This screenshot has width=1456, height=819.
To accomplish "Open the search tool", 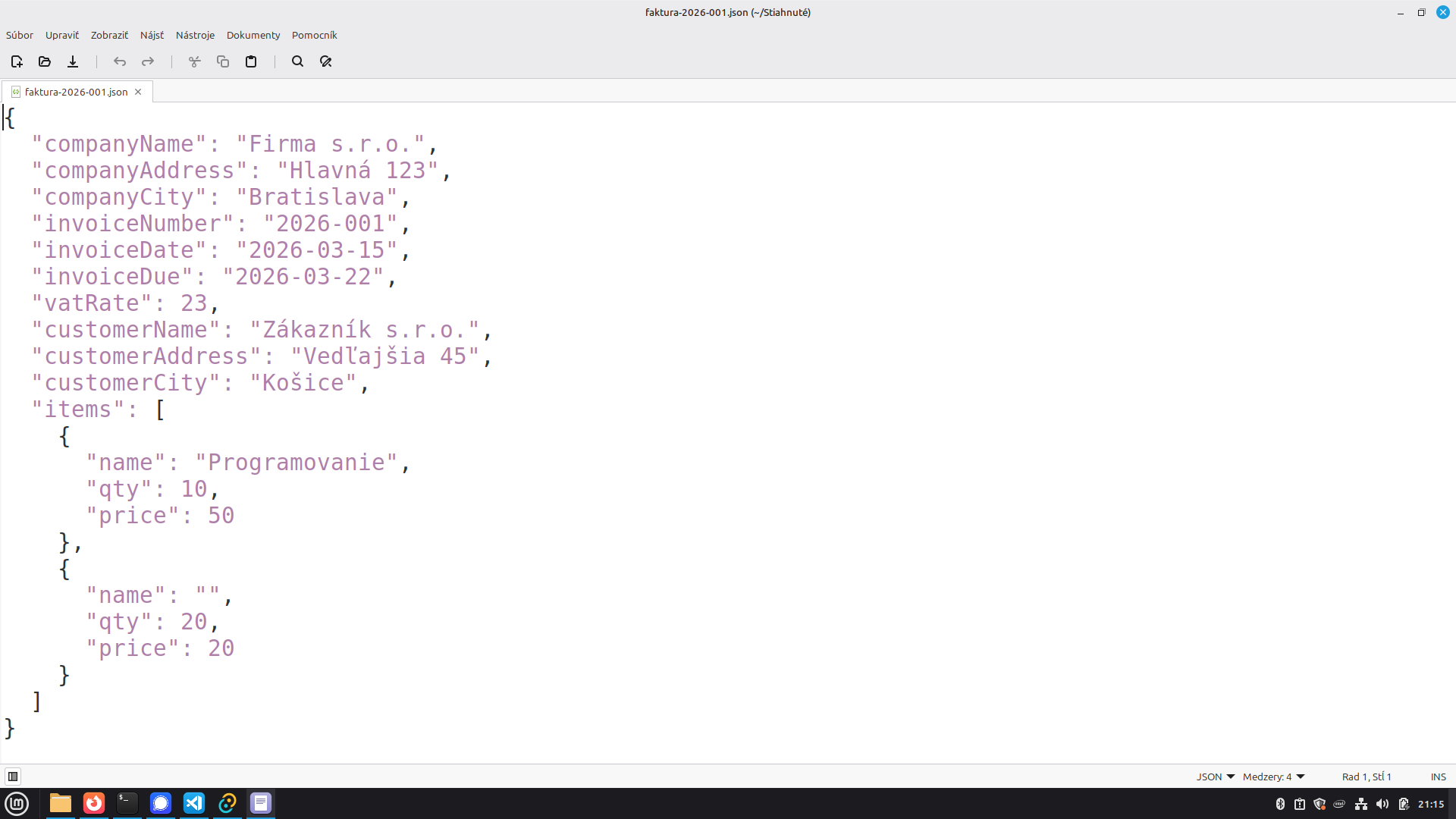I will pos(297,61).
